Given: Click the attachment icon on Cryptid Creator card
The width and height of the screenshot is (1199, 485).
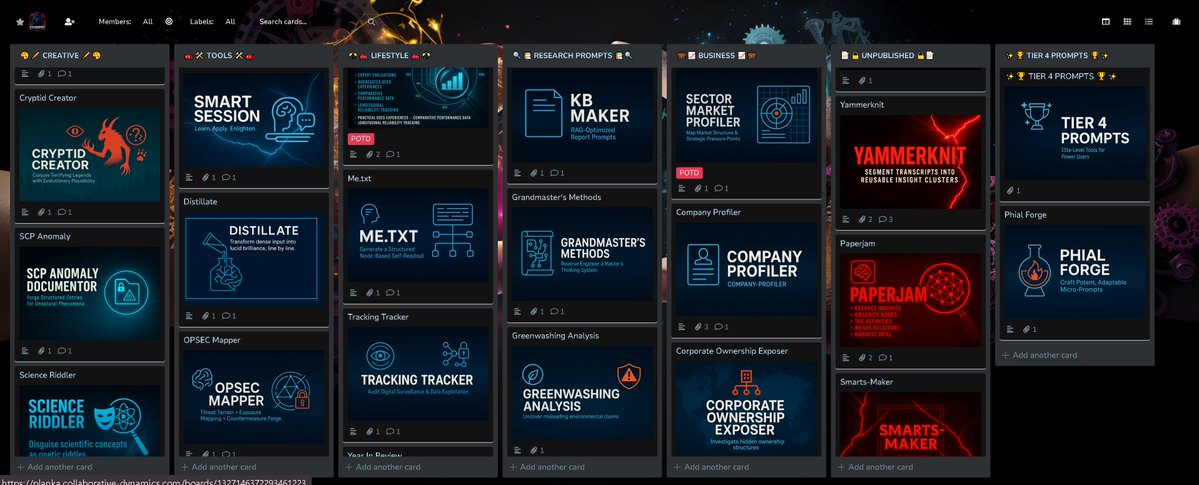Looking at the screenshot, I should (x=41, y=212).
